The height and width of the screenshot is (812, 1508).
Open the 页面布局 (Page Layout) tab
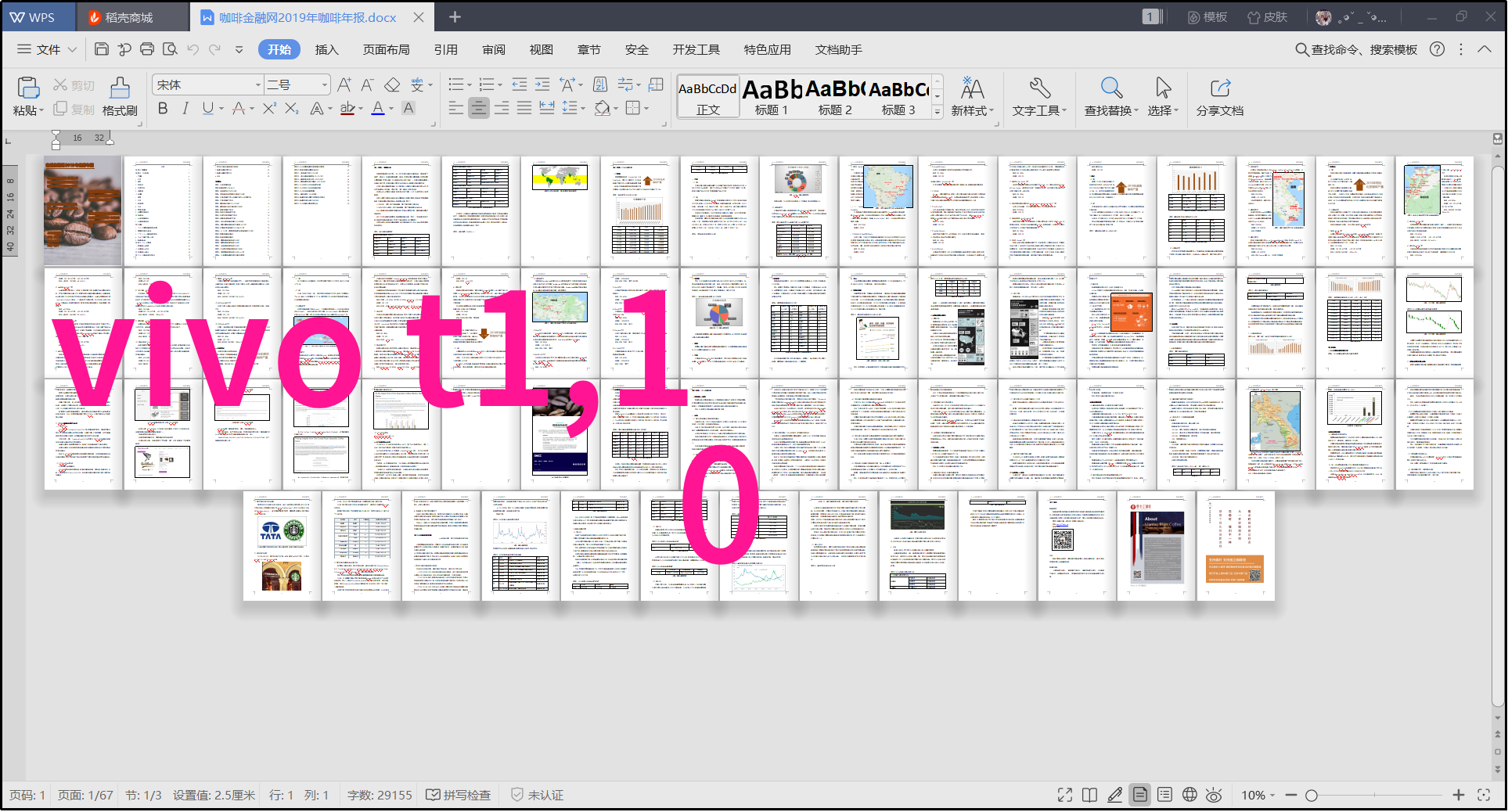[x=386, y=49]
